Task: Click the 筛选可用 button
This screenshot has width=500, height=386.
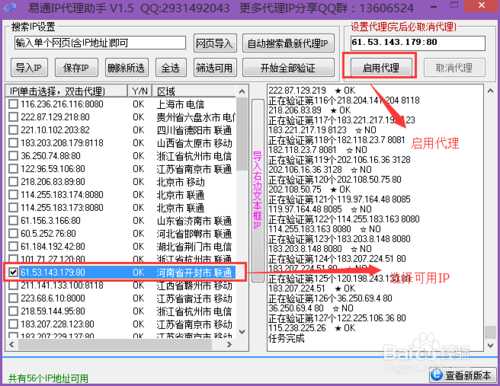Action: point(214,68)
